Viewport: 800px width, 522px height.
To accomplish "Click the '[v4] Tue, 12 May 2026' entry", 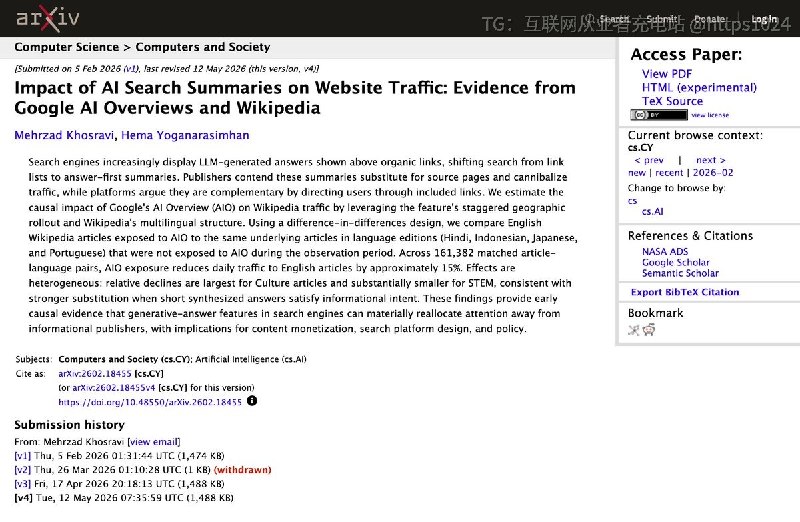I will [124, 498].
